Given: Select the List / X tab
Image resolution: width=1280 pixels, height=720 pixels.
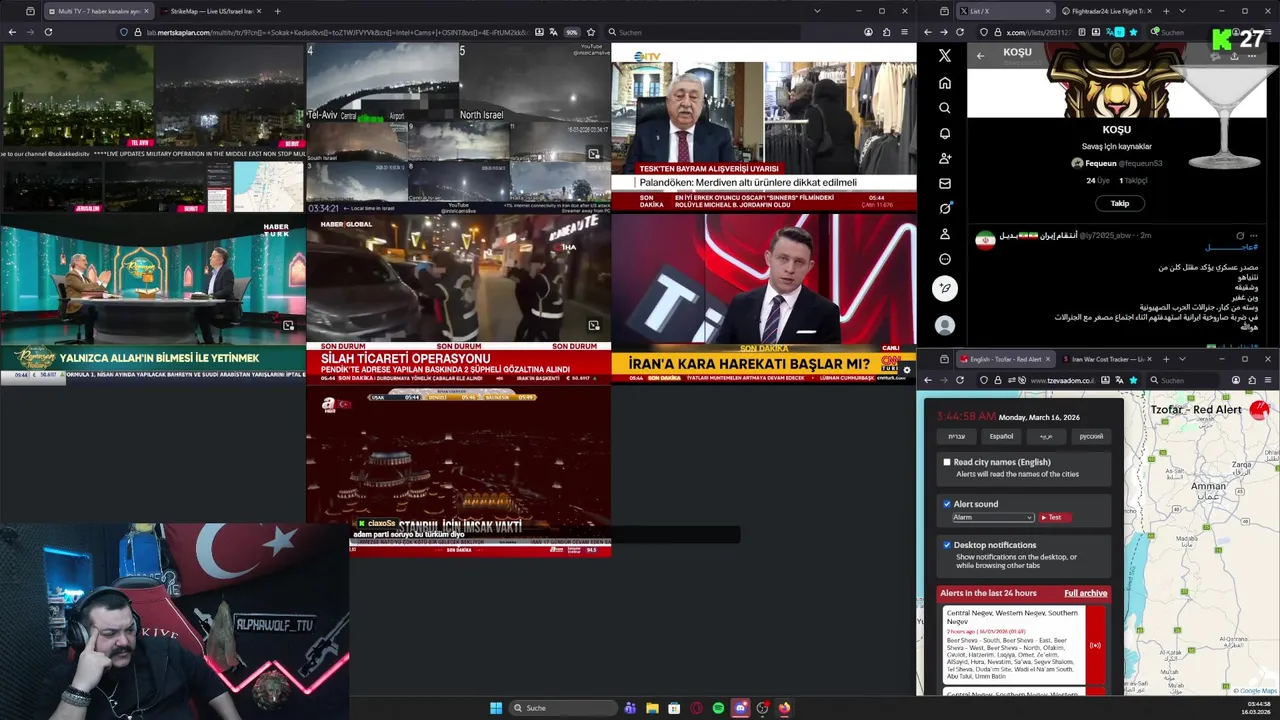Looking at the screenshot, I should [x=1006, y=11].
